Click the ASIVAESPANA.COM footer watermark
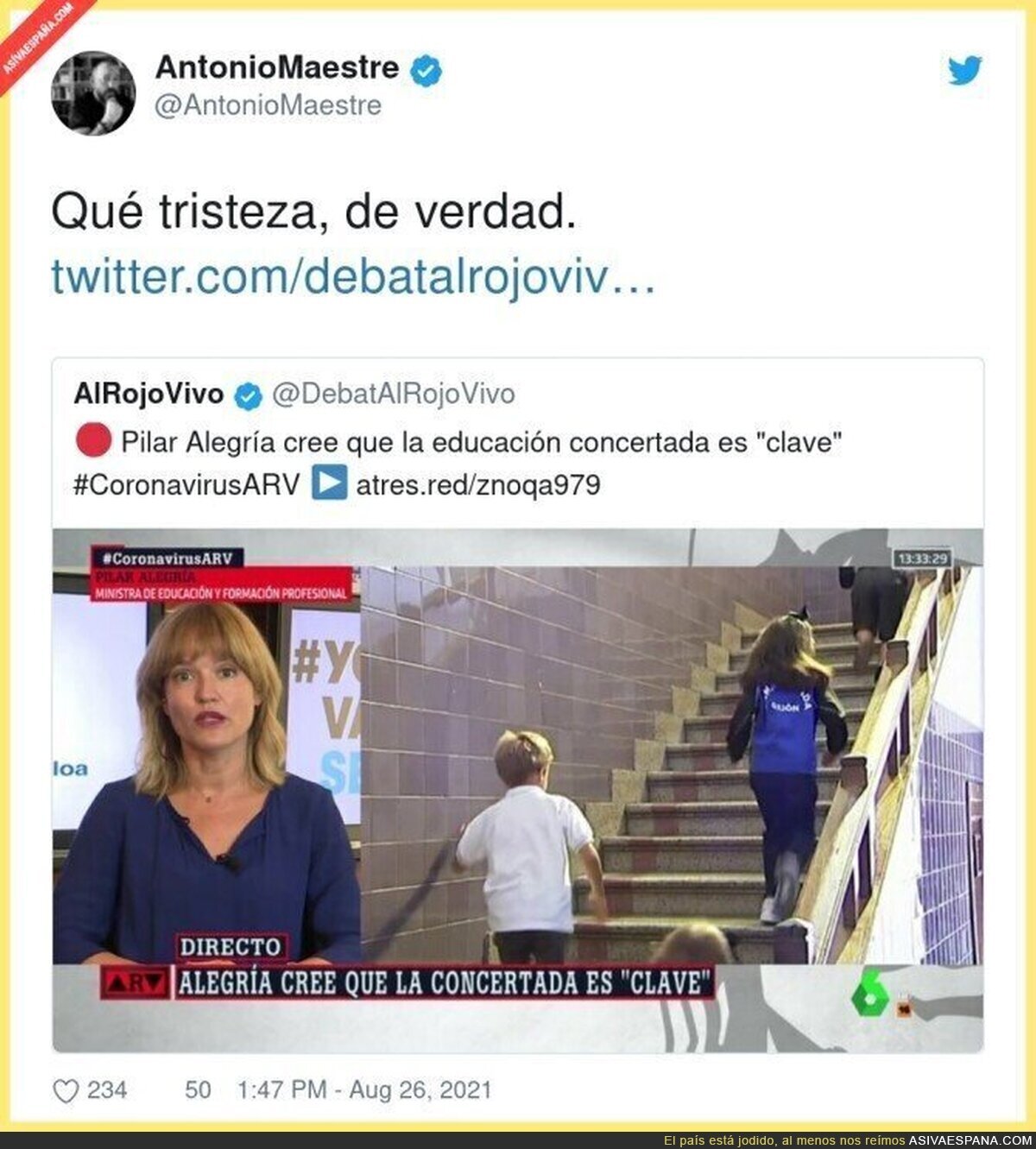Image resolution: width=1036 pixels, height=1149 pixels. (970, 1140)
